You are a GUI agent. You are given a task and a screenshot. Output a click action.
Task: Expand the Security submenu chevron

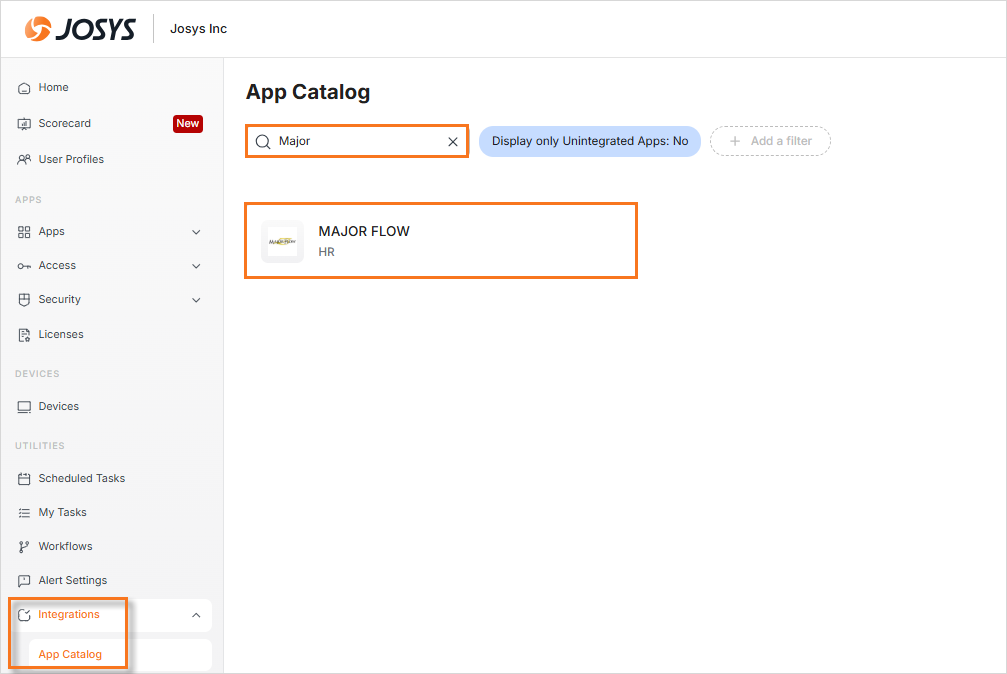click(196, 300)
